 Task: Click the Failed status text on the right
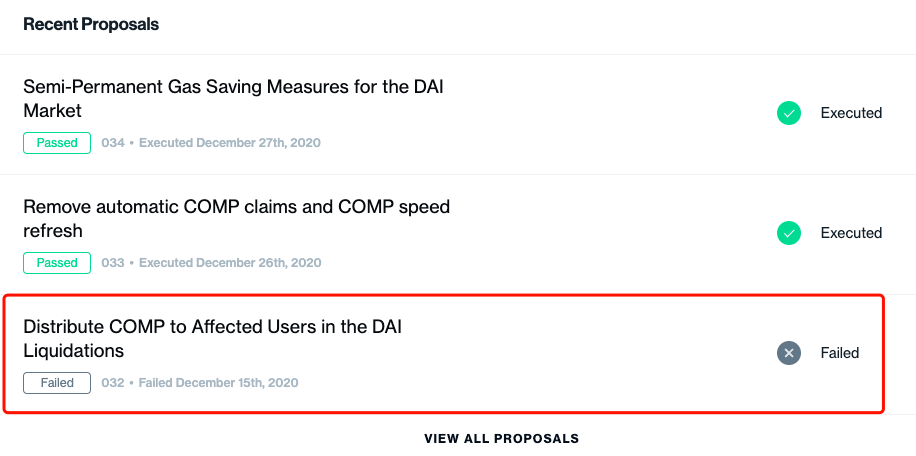pos(840,353)
